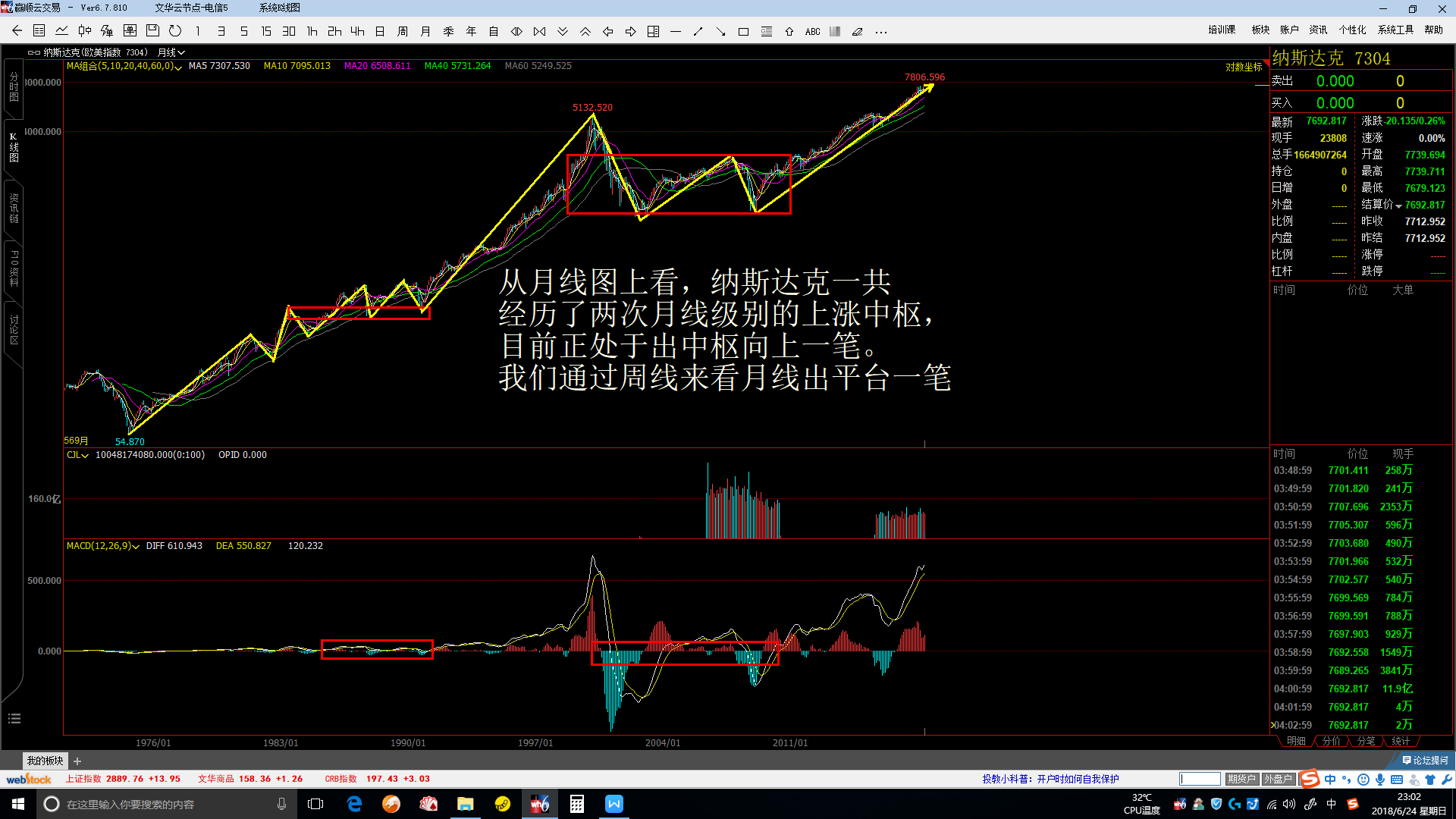Click the refresh toolbar icon
Screen dimensions: 1456x819
[175, 31]
